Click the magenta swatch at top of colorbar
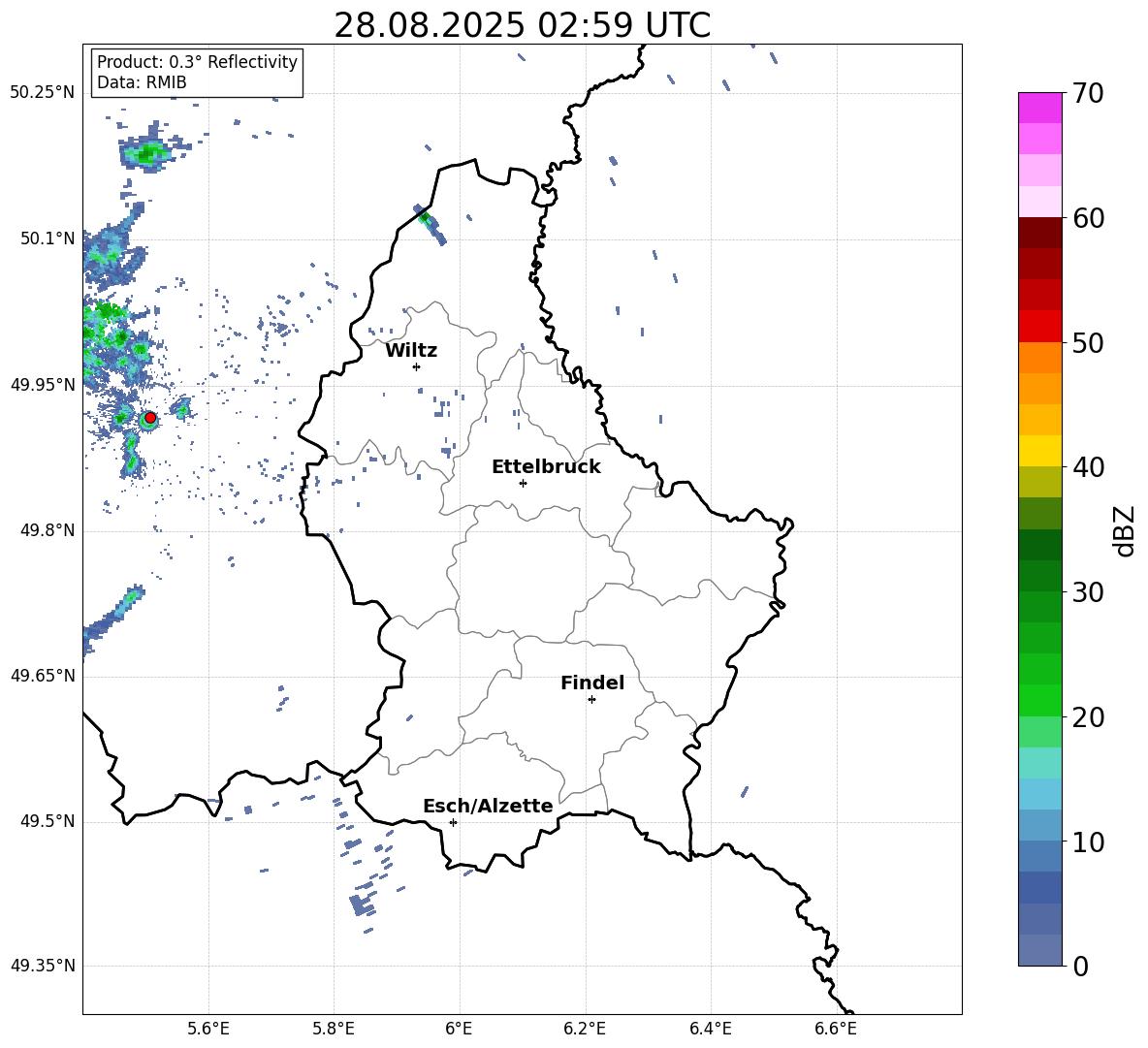1148x1048 pixels. tap(1039, 108)
